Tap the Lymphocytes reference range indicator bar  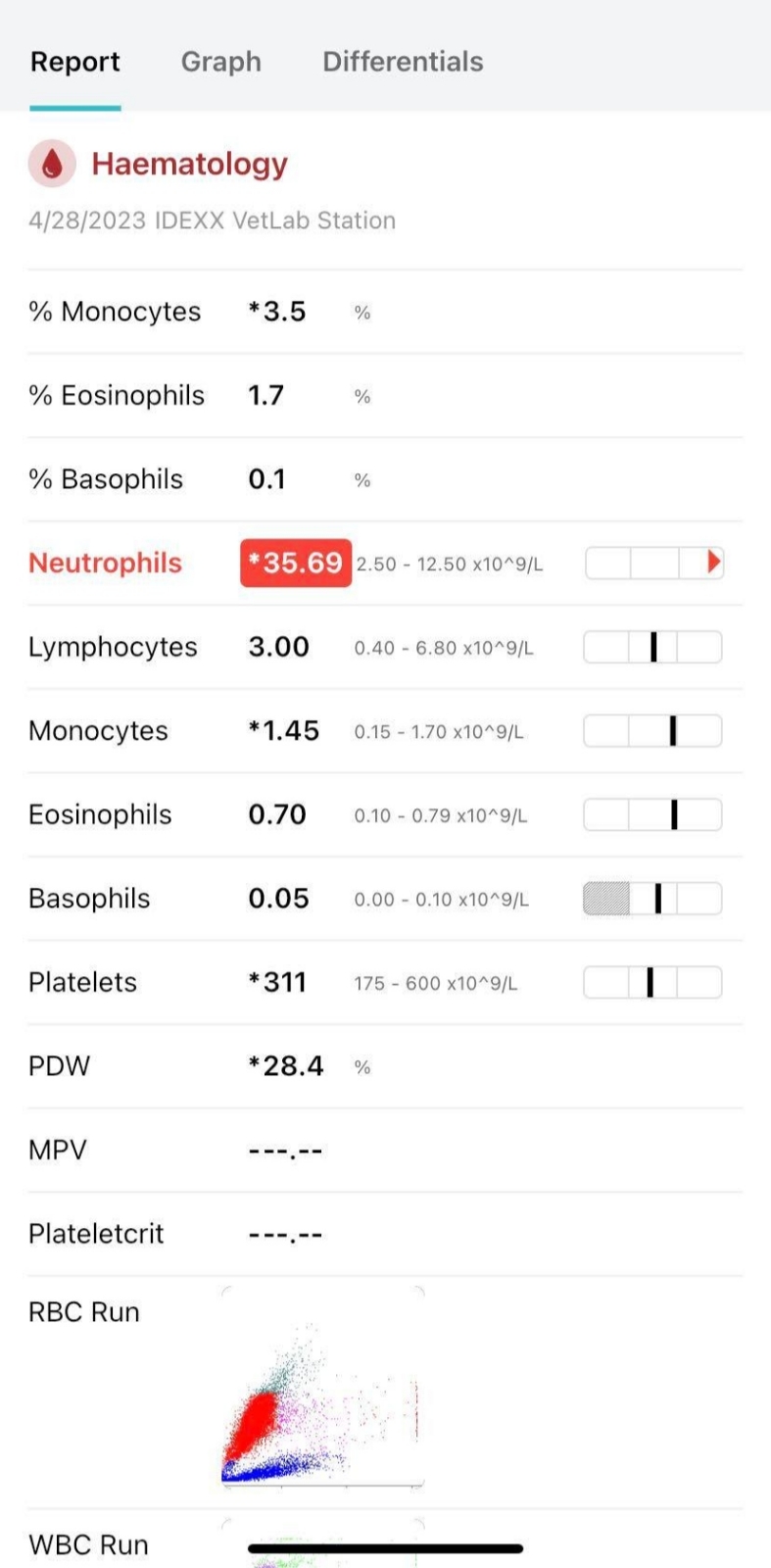pos(652,647)
